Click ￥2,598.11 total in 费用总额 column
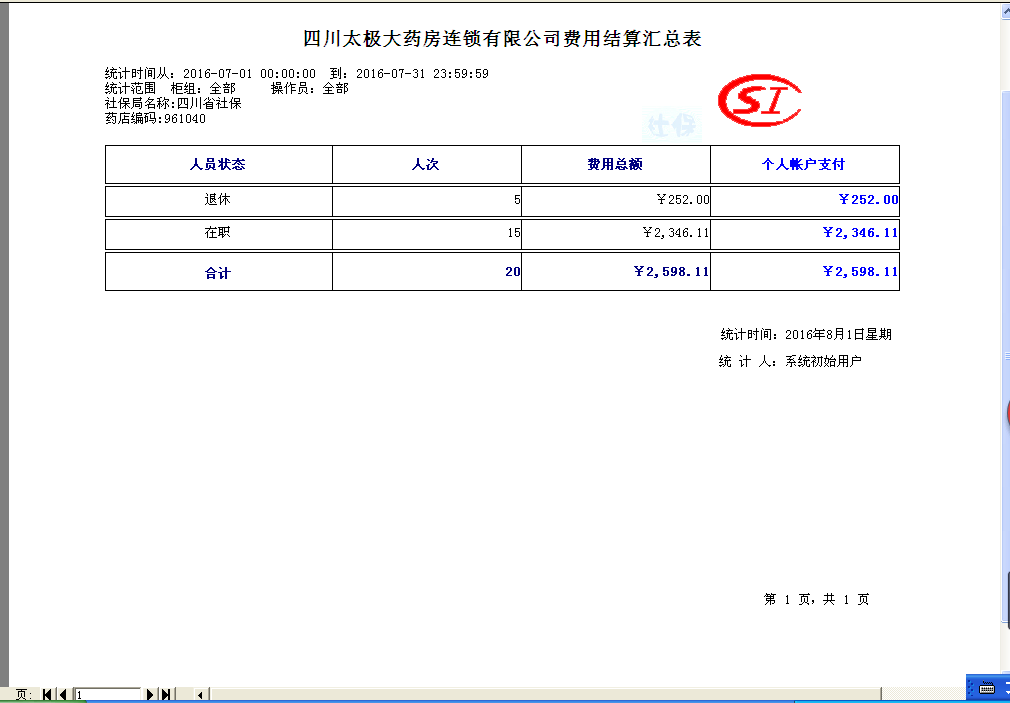Screen dimensions: 1010x703 672,271
